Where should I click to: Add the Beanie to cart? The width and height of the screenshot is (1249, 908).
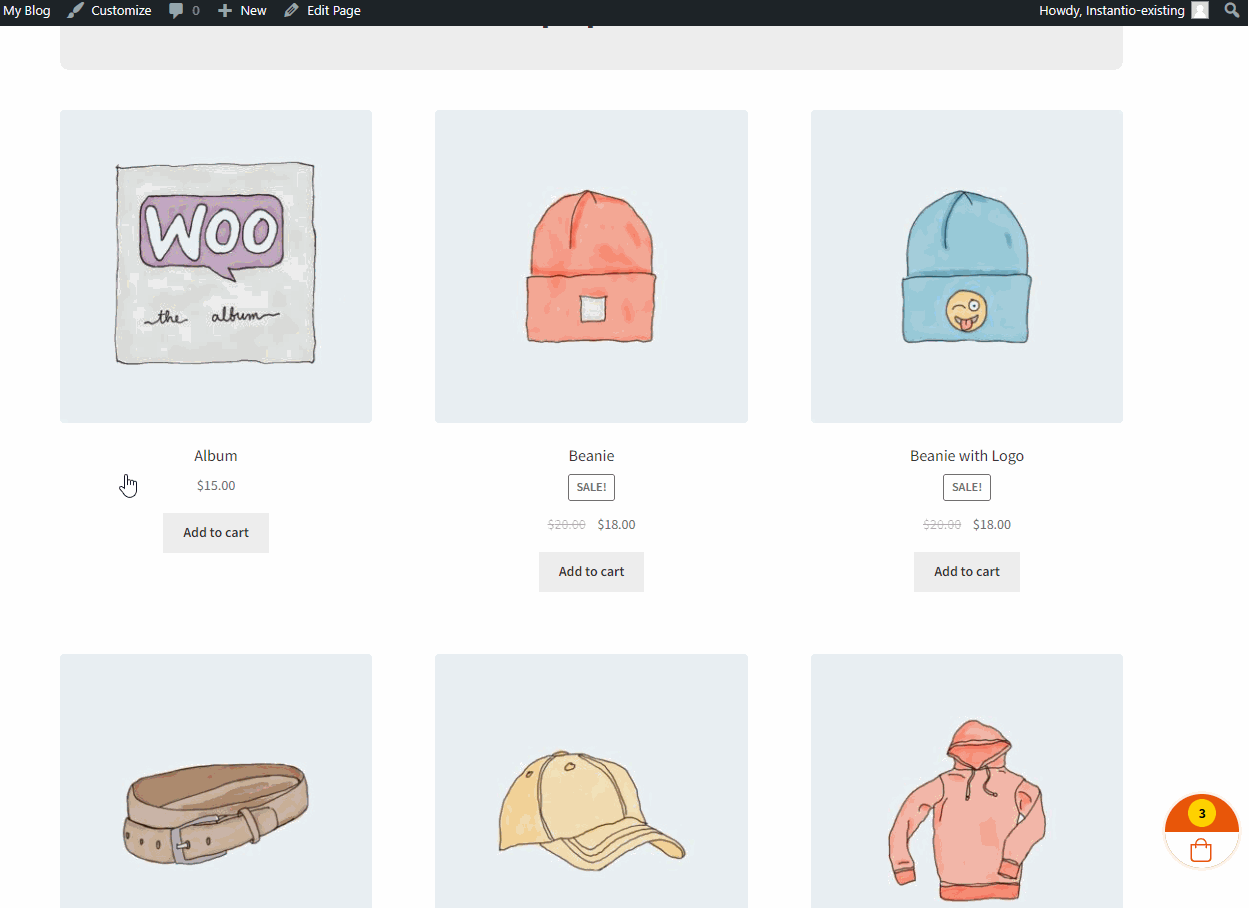(x=591, y=572)
